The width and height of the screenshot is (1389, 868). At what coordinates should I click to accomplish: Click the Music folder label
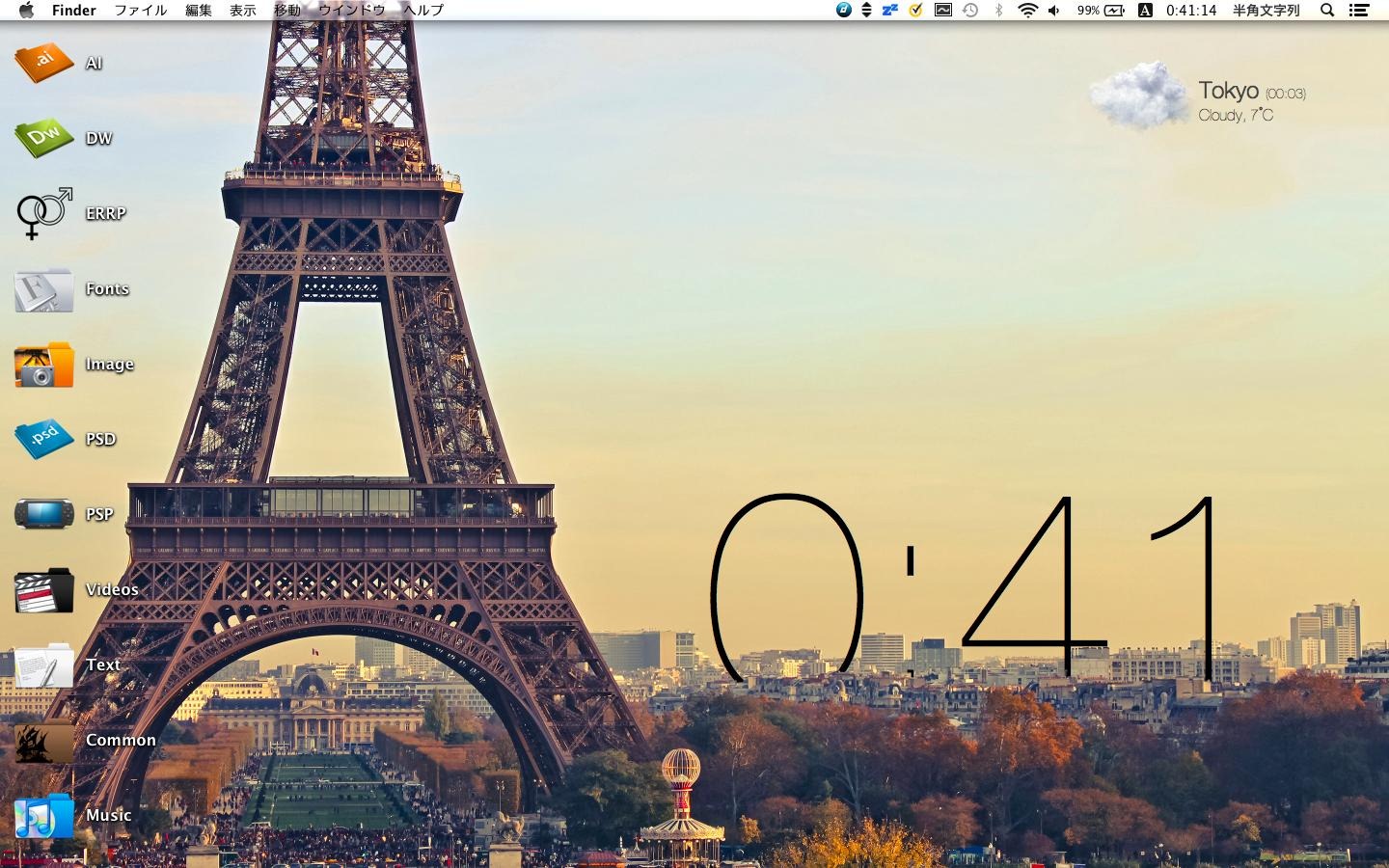(x=109, y=815)
